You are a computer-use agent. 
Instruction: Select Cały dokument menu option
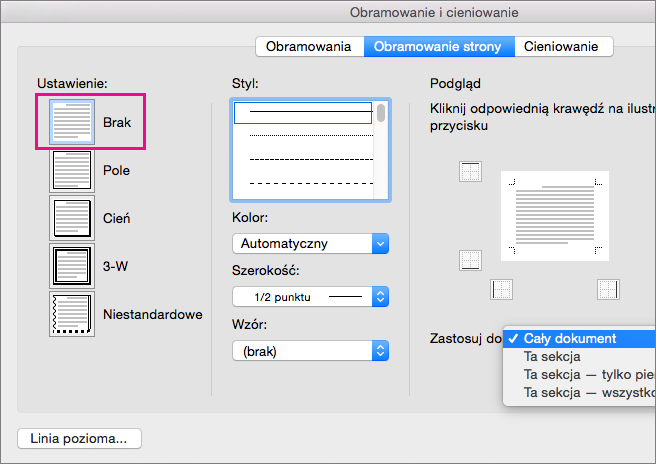[579, 338]
